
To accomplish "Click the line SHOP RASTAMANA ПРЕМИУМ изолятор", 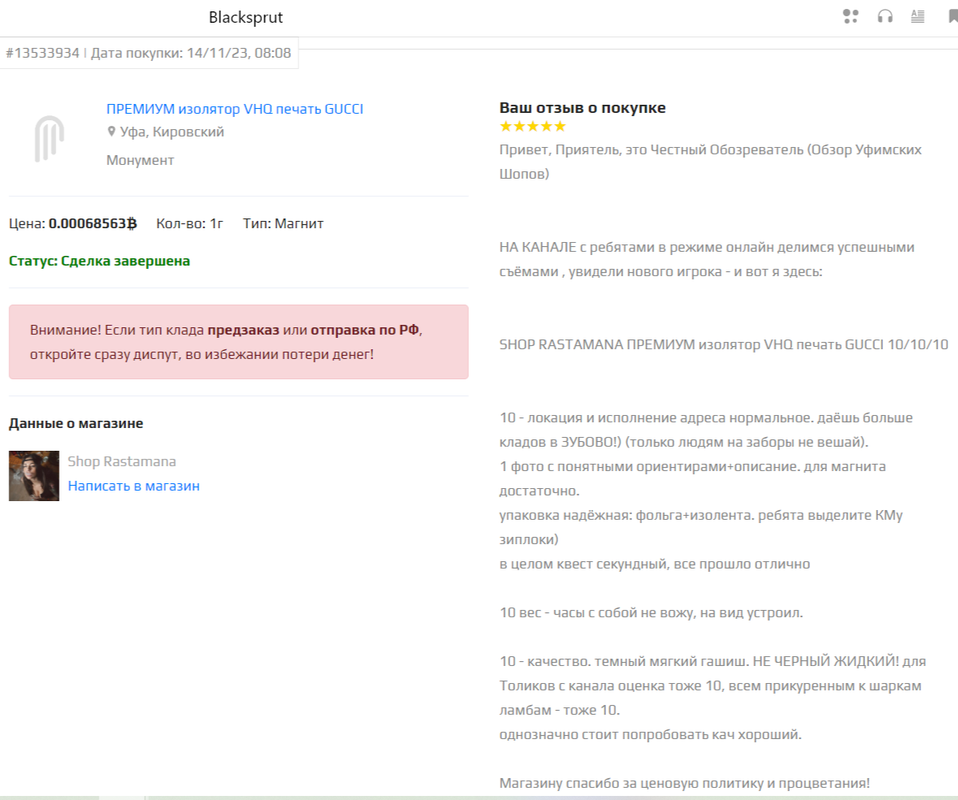I will coord(724,345).
